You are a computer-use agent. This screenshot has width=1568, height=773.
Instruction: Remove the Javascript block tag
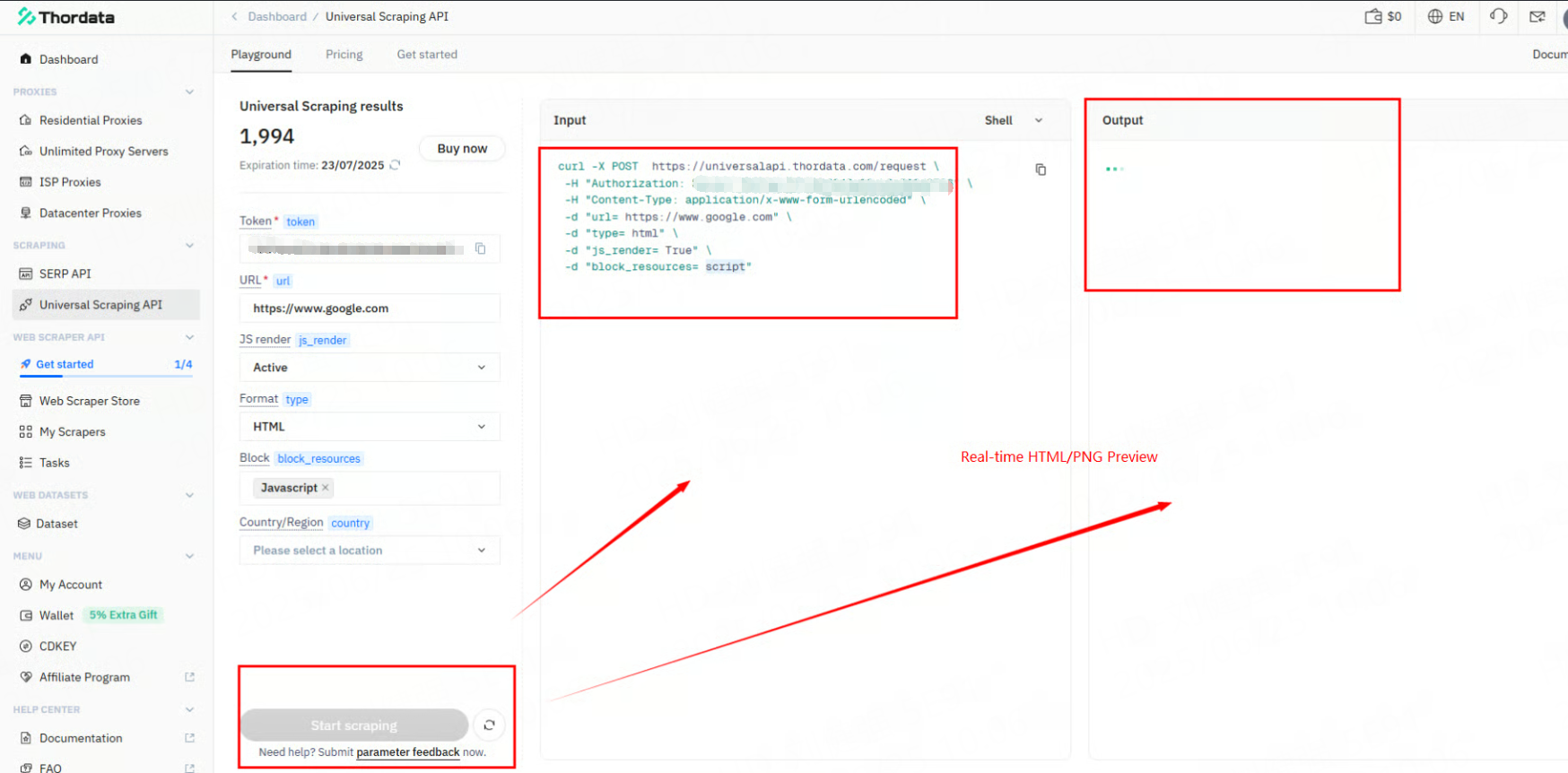coord(326,488)
